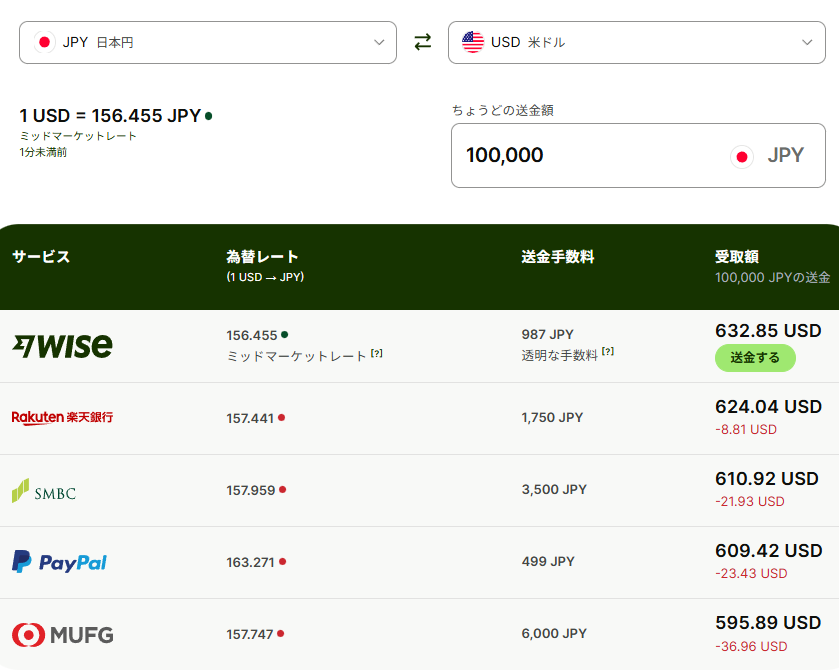Click the Japan flag in JPY selector
Image resolution: width=839 pixels, height=671 pixels.
pyautogui.click(x=44, y=42)
